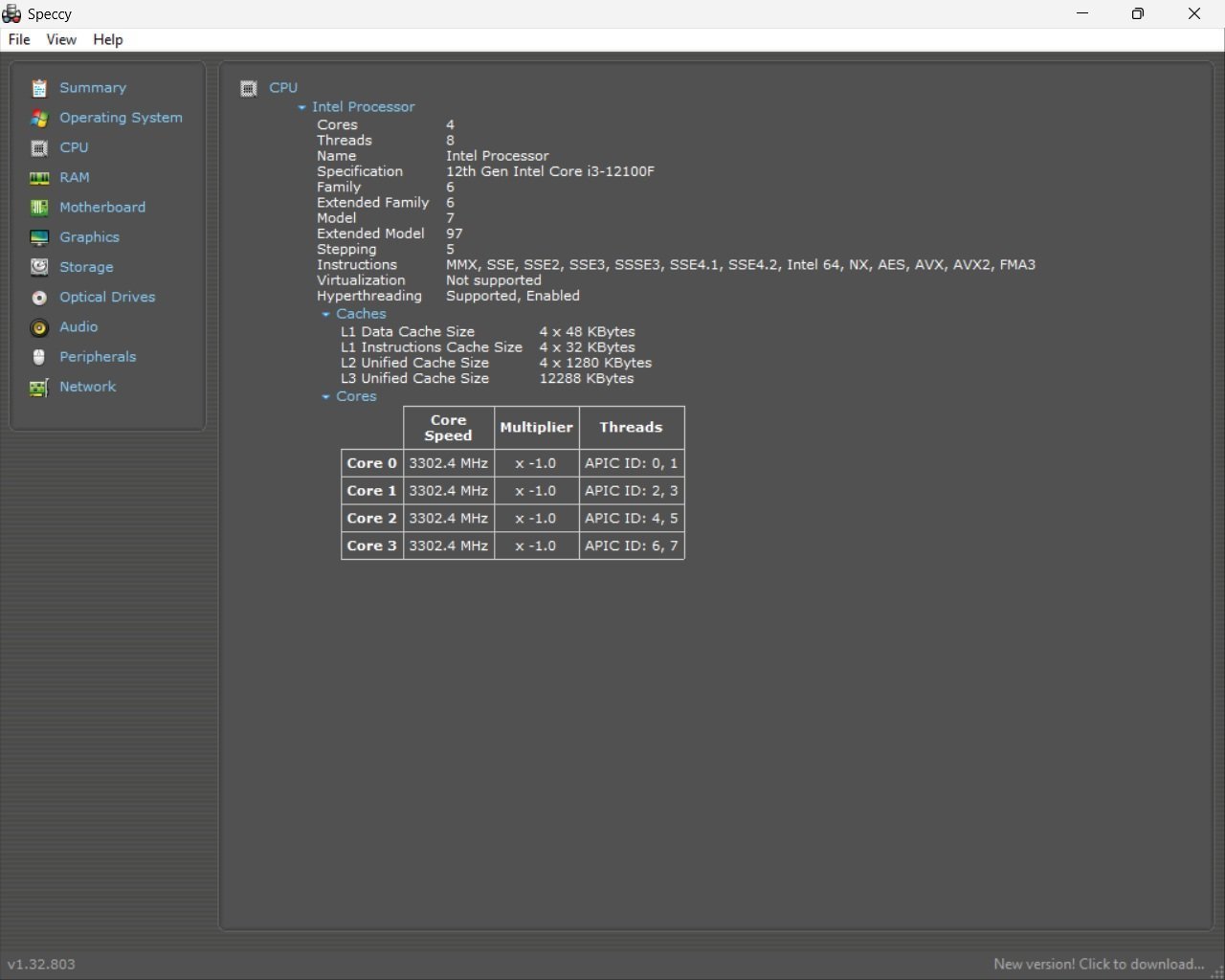Click the New version download link
This screenshot has height=980, width=1225.
click(x=1099, y=964)
